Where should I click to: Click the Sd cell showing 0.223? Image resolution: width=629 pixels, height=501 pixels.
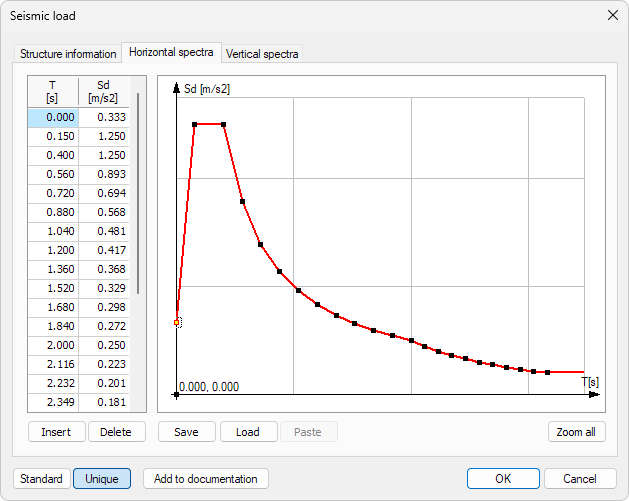pyautogui.click(x=104, y=364)
